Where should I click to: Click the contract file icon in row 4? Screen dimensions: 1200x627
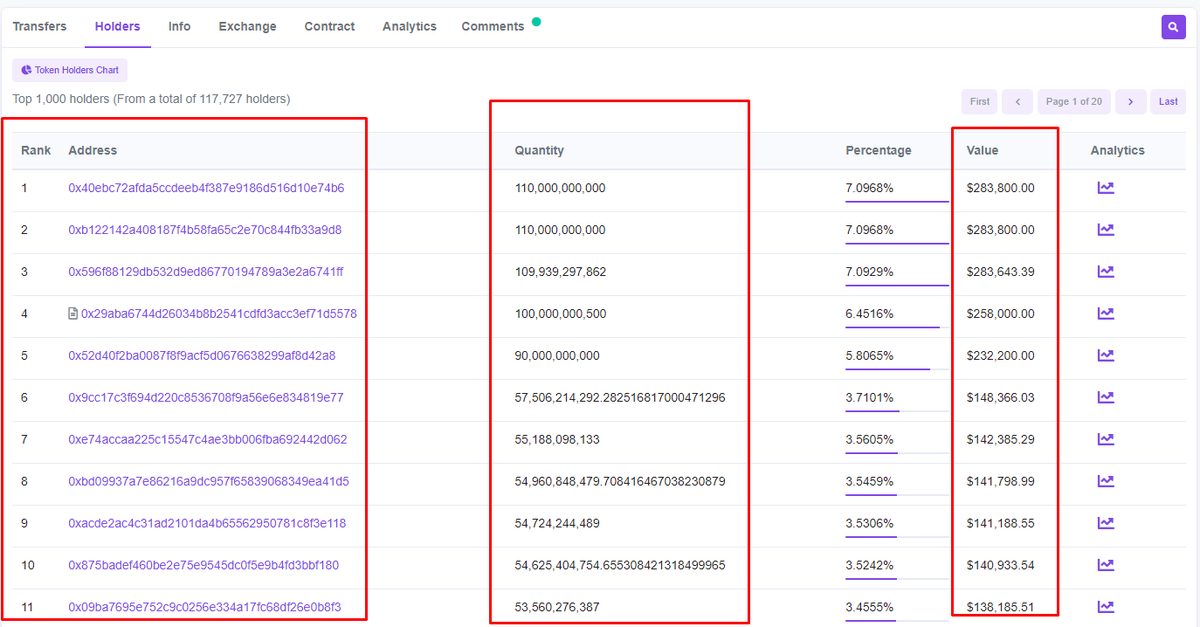[x=72, y=314]
